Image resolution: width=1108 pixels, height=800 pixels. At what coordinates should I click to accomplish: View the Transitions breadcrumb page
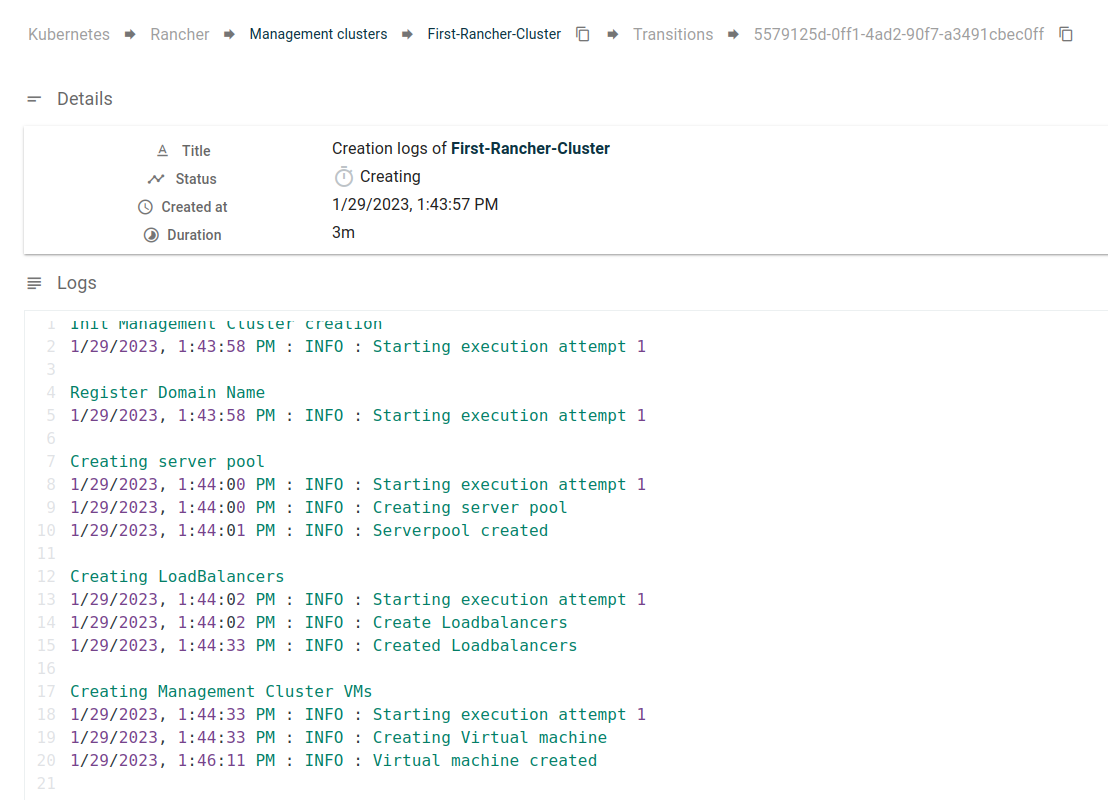672,33
